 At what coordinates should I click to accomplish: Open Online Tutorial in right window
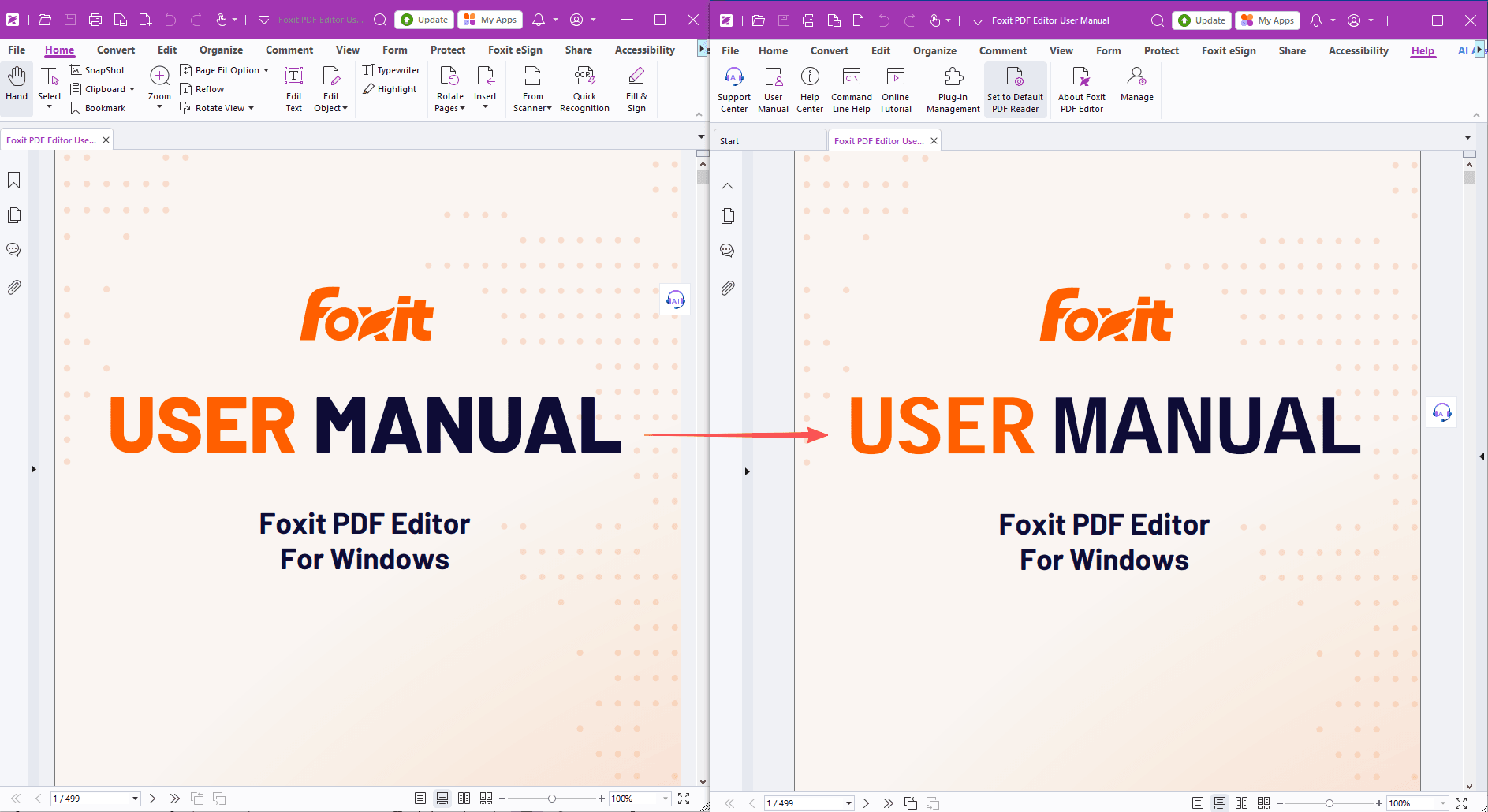click(x=895, y=91)
